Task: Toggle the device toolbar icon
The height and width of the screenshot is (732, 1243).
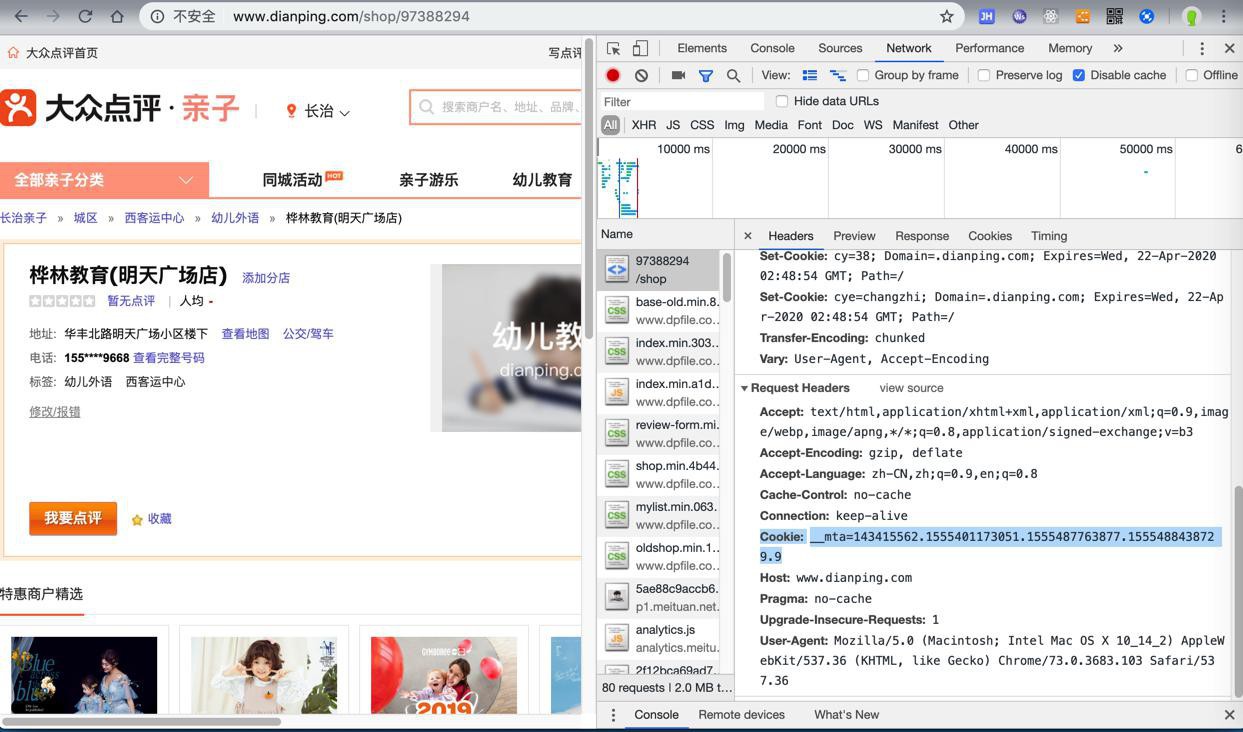Action: tap(640, 48)
